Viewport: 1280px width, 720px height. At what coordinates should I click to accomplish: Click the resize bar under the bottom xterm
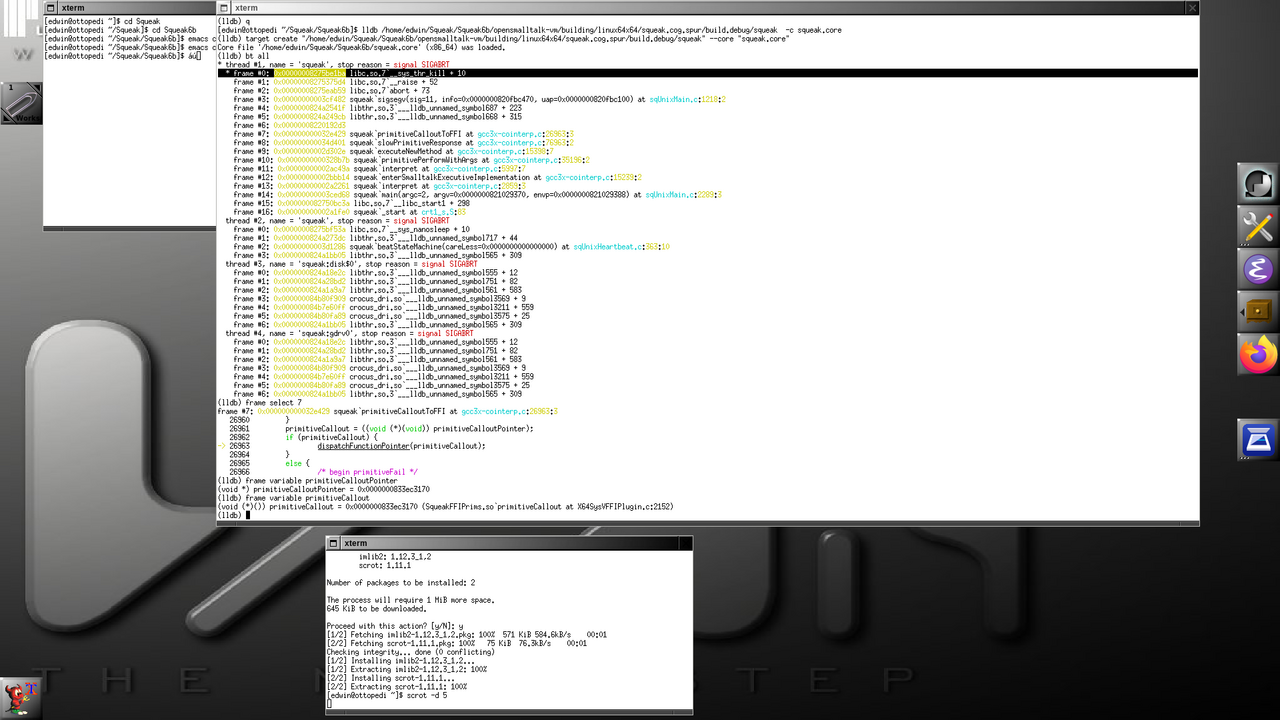[509, 714]
